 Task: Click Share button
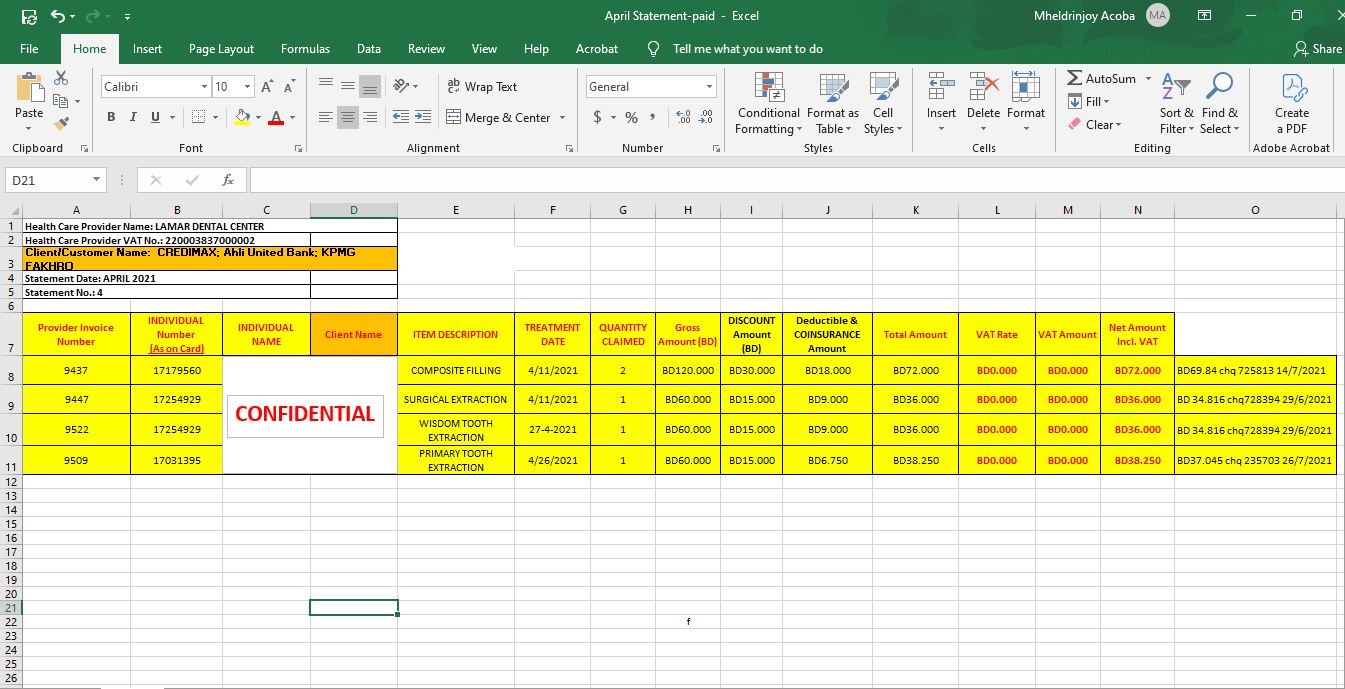coord(1317,48)
